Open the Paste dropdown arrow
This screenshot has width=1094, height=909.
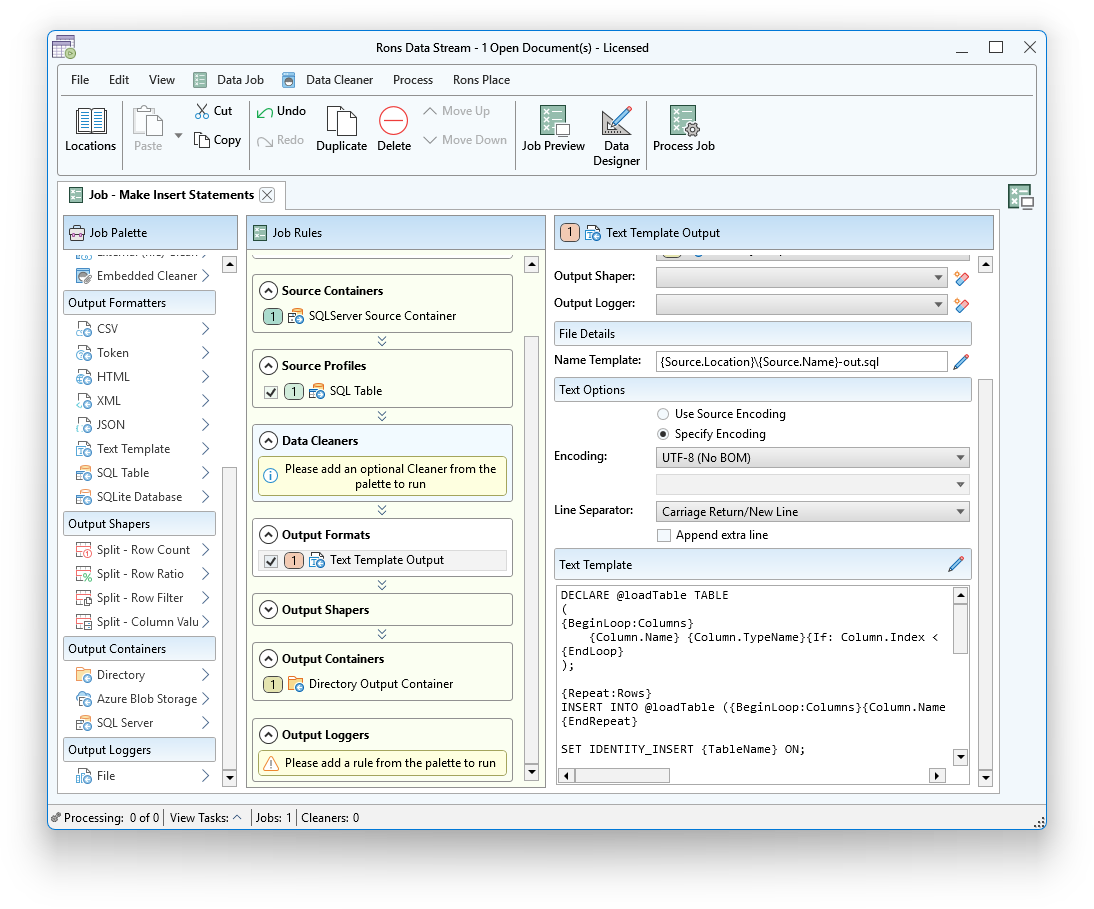(x=179, y=135)
